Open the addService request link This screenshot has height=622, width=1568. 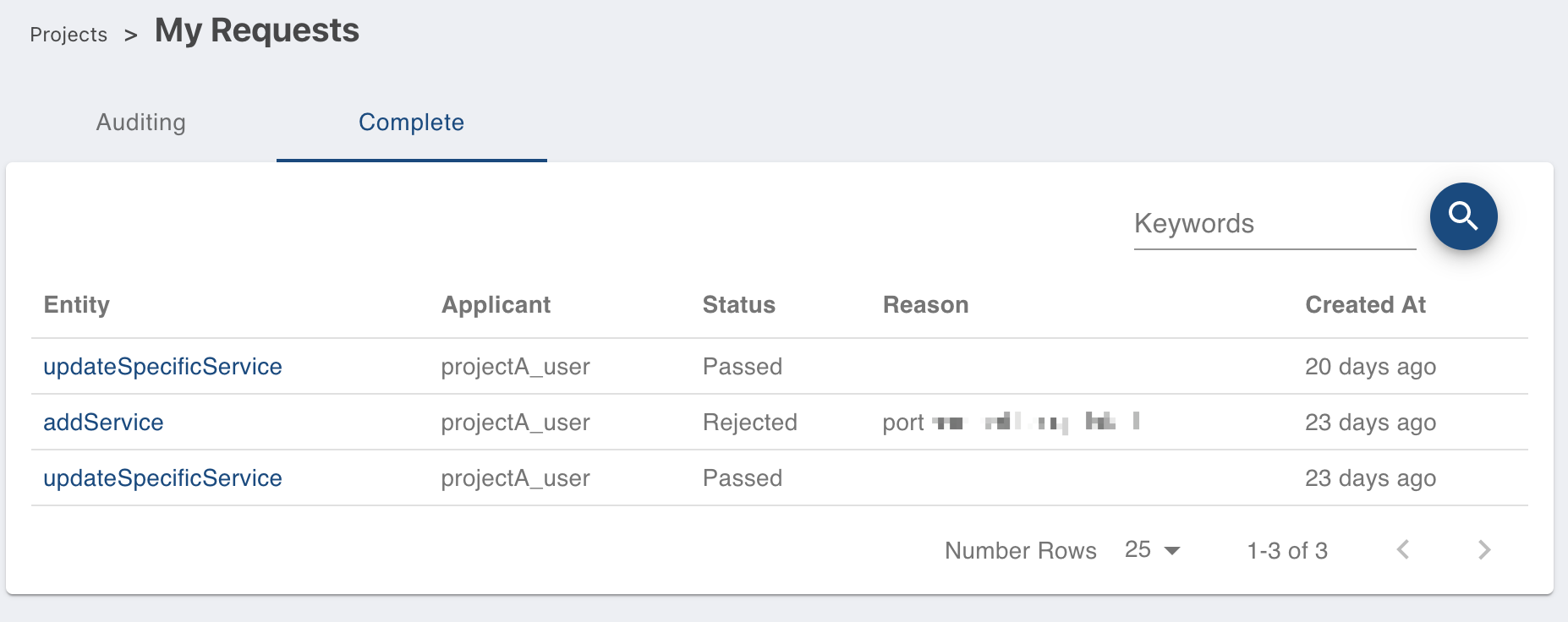[103, 423]
